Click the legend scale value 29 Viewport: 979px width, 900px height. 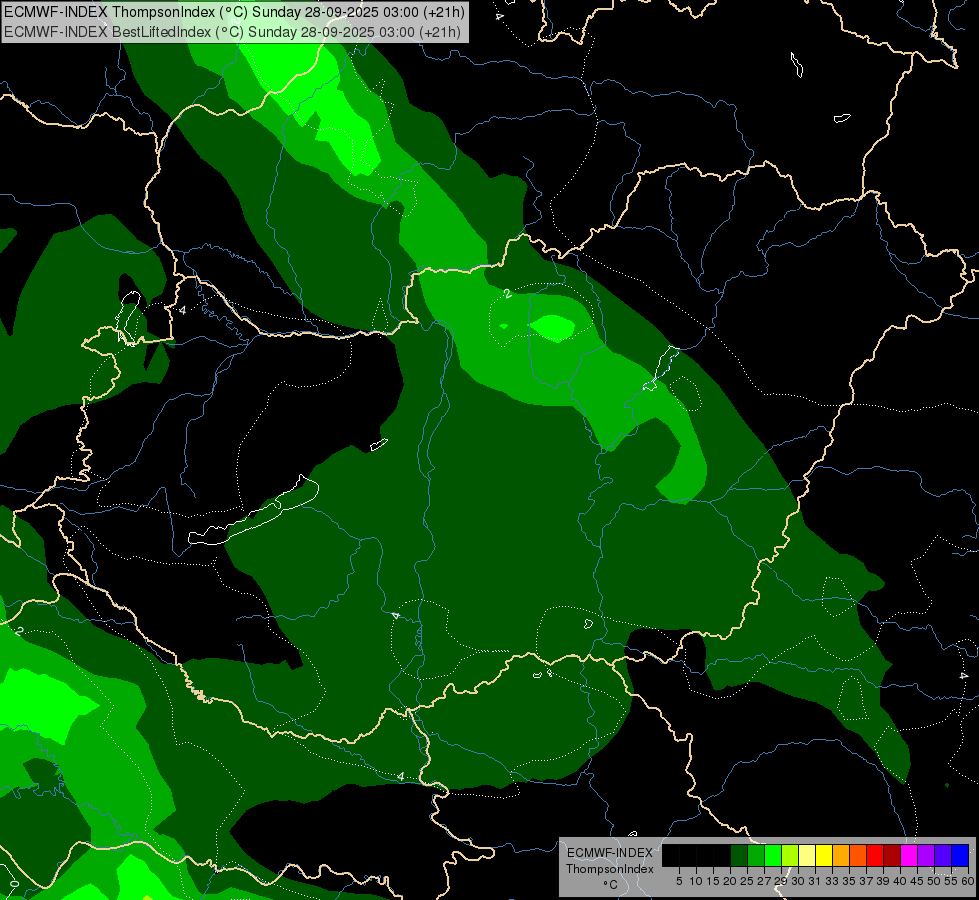click(x=781, y=881)
